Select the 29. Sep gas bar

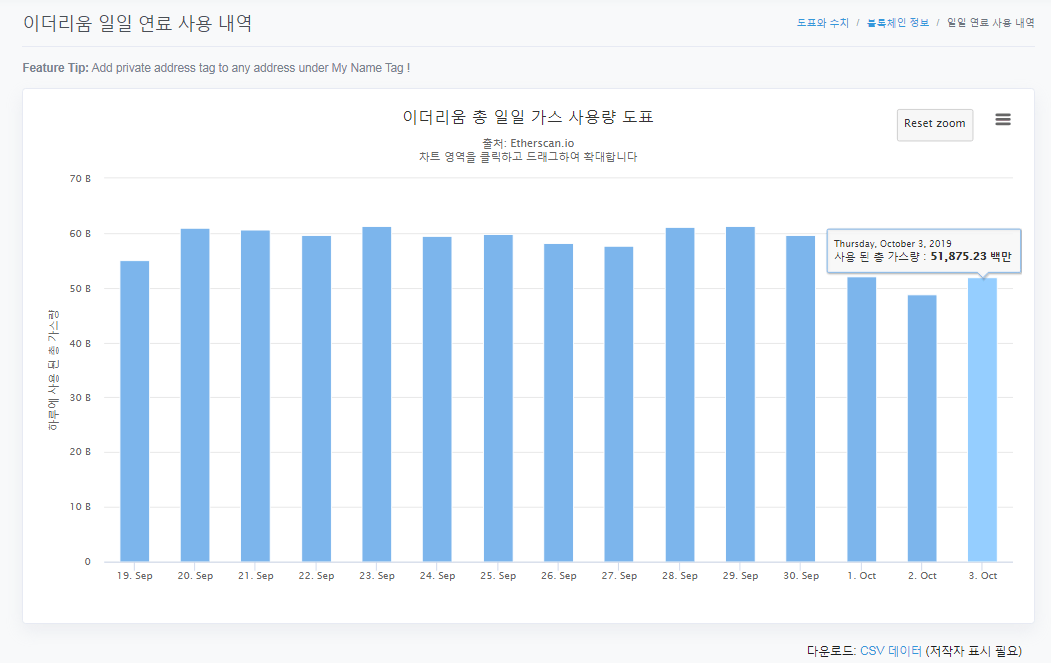tap(741, 394)
